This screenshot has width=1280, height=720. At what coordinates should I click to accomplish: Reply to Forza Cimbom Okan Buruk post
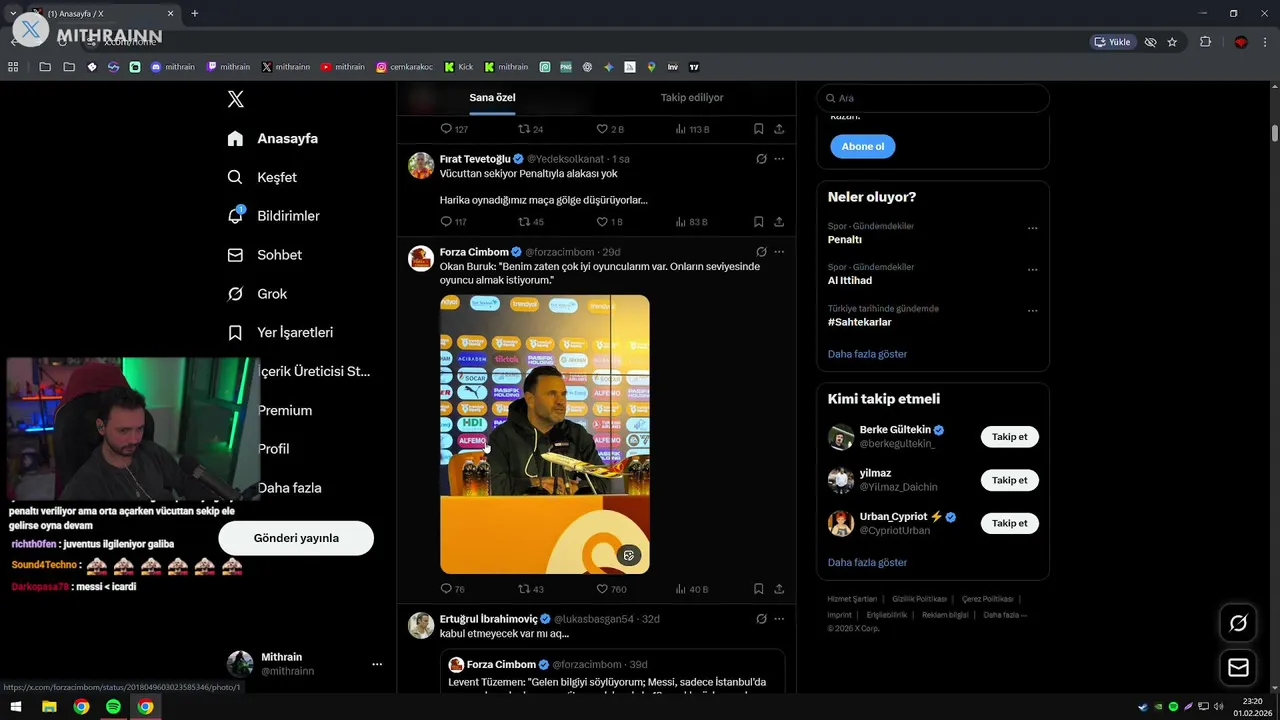click(x=452, y=589)
